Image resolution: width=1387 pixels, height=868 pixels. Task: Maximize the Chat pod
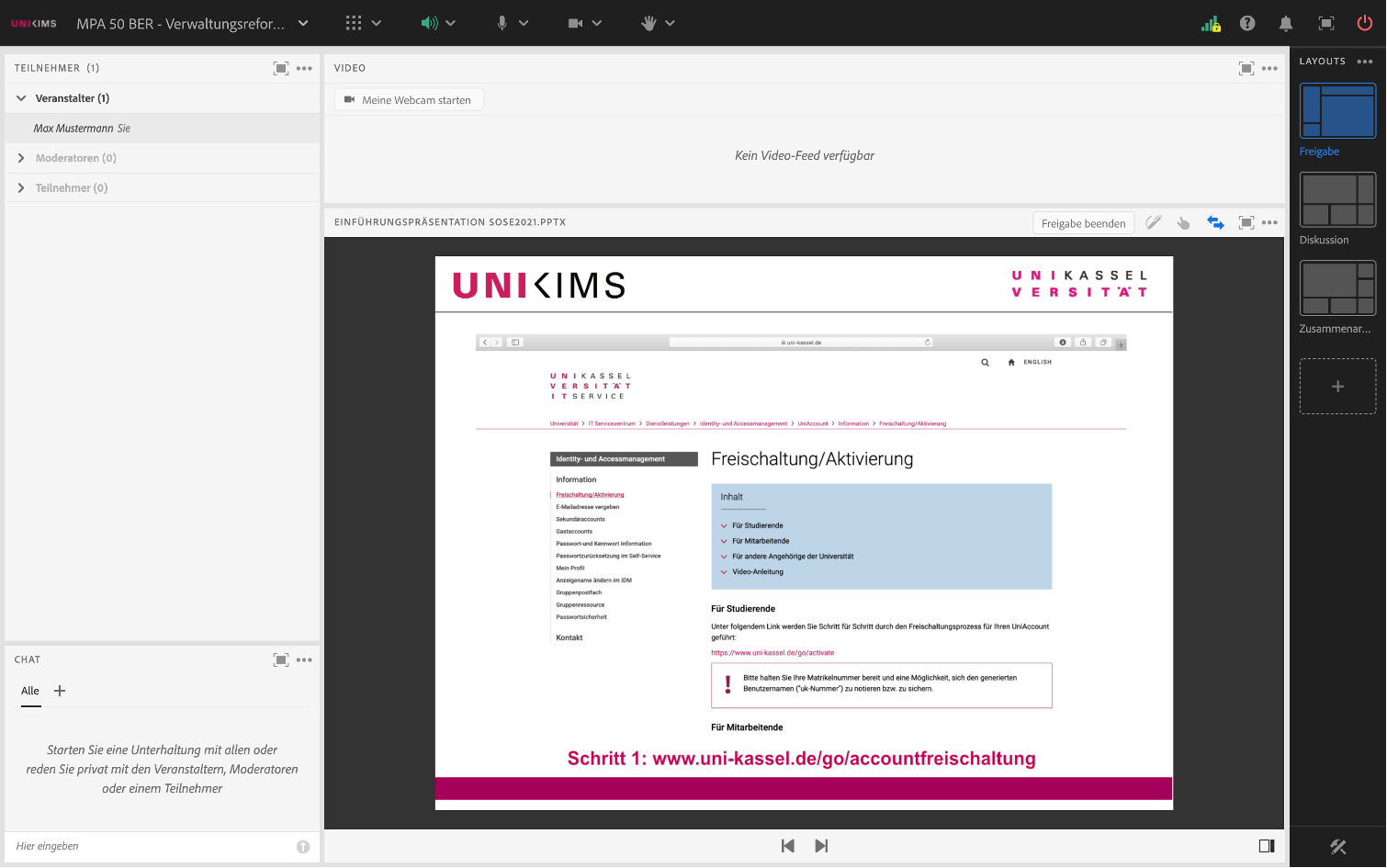tap(281, 659)
